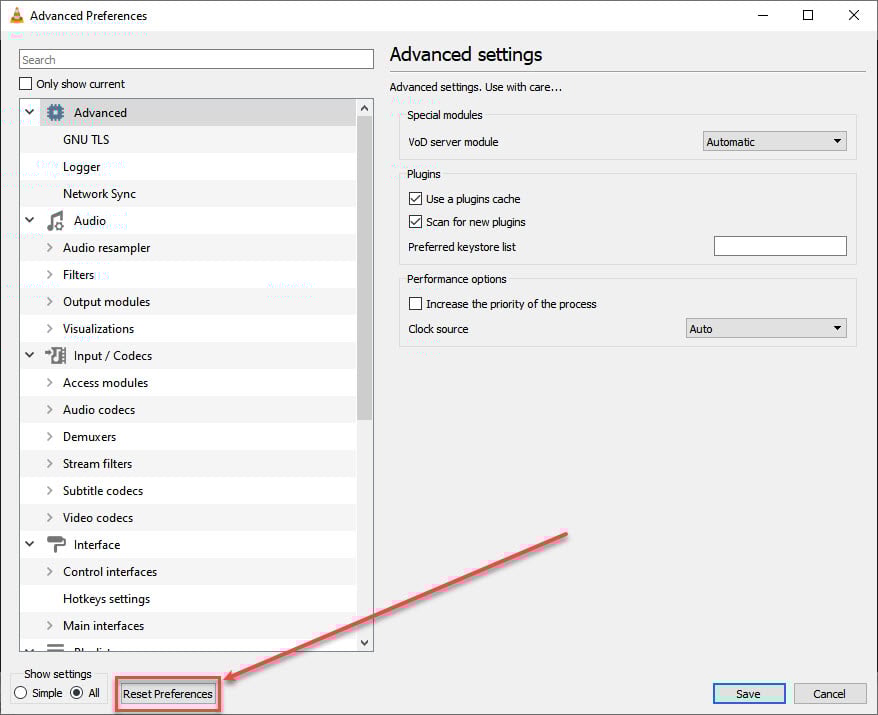
Task: Select the Audio category label
Action: click(x=90, y=221)
